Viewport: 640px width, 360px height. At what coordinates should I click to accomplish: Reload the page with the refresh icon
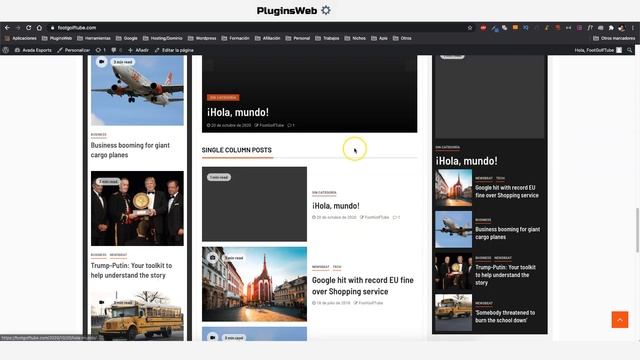pyautogui.click(x=29, y=28)
